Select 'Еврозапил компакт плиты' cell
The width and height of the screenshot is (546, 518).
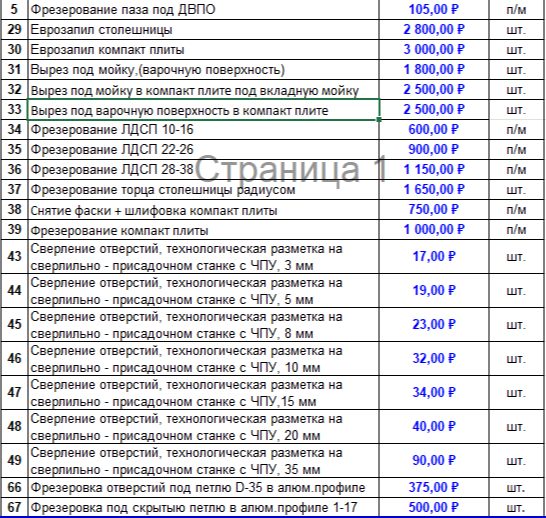tap(203, 50)
